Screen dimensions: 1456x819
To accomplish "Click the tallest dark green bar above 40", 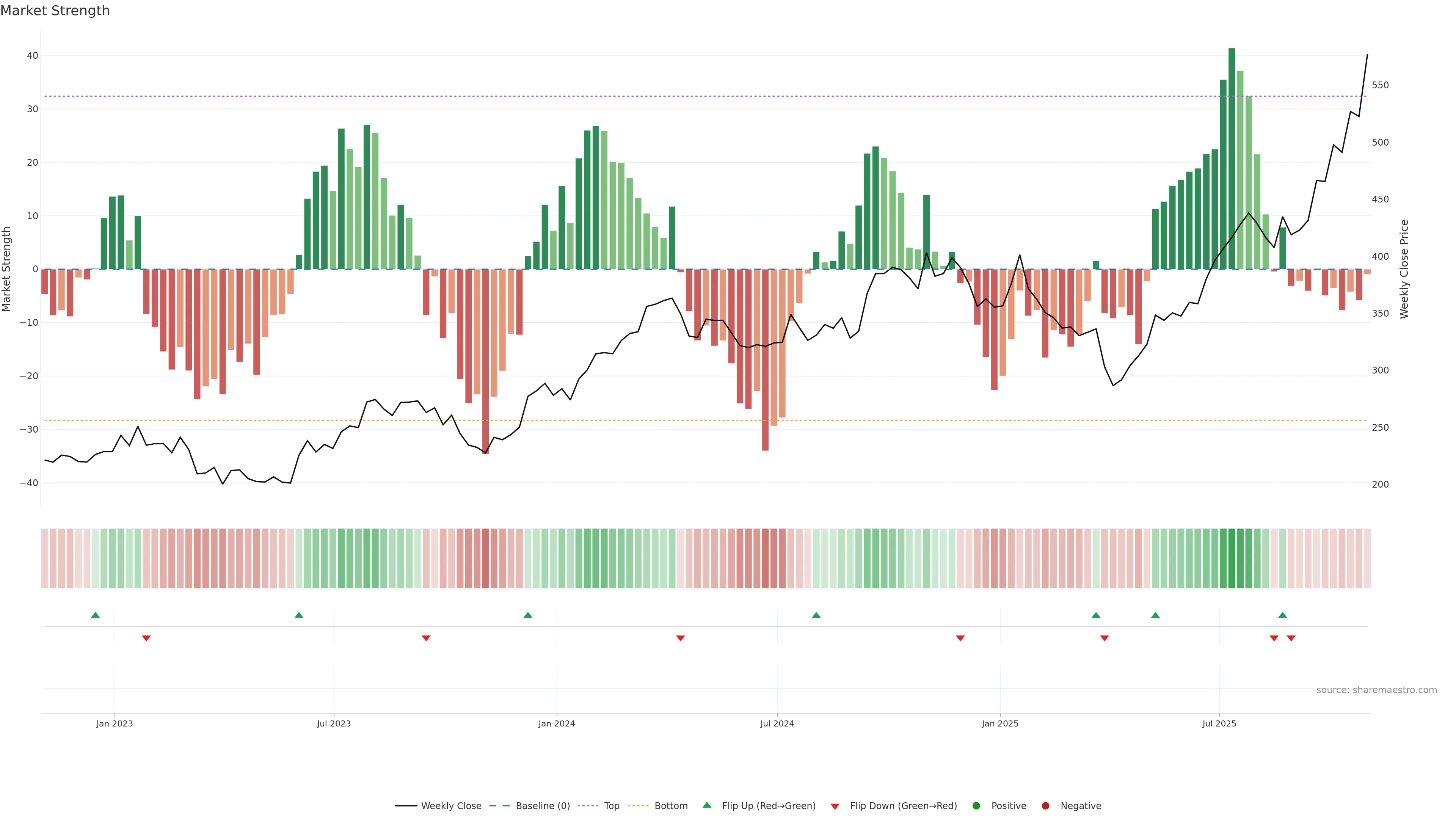I will (x=1232, y=158).
